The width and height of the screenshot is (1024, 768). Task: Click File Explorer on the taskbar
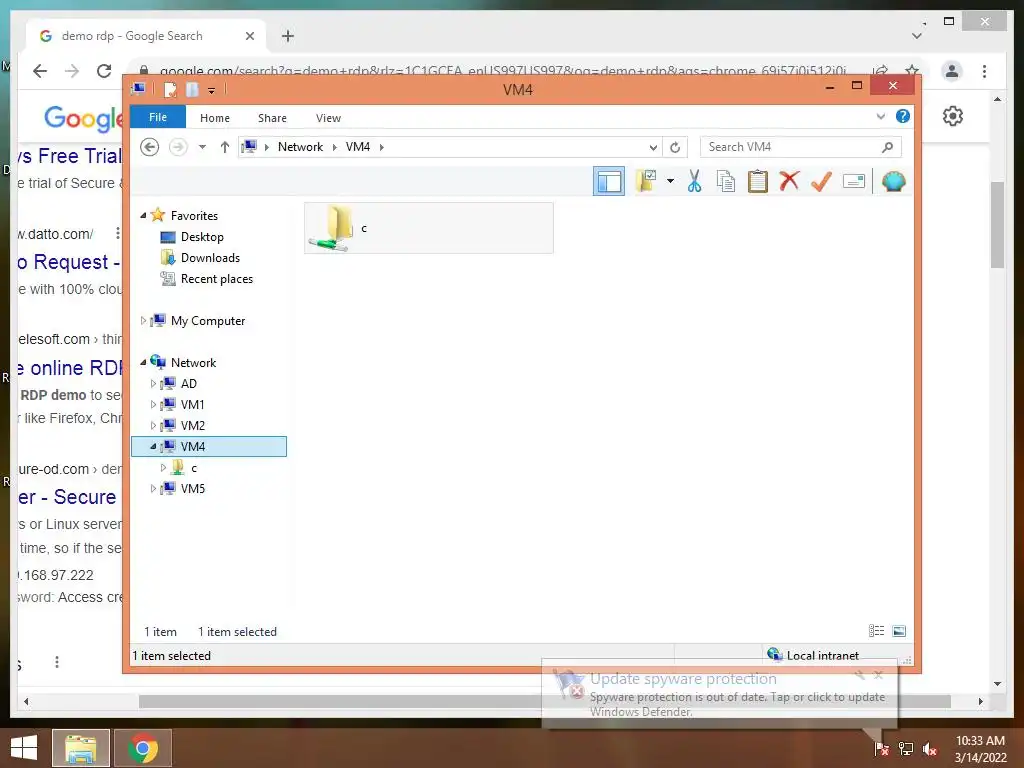point(81,748)
